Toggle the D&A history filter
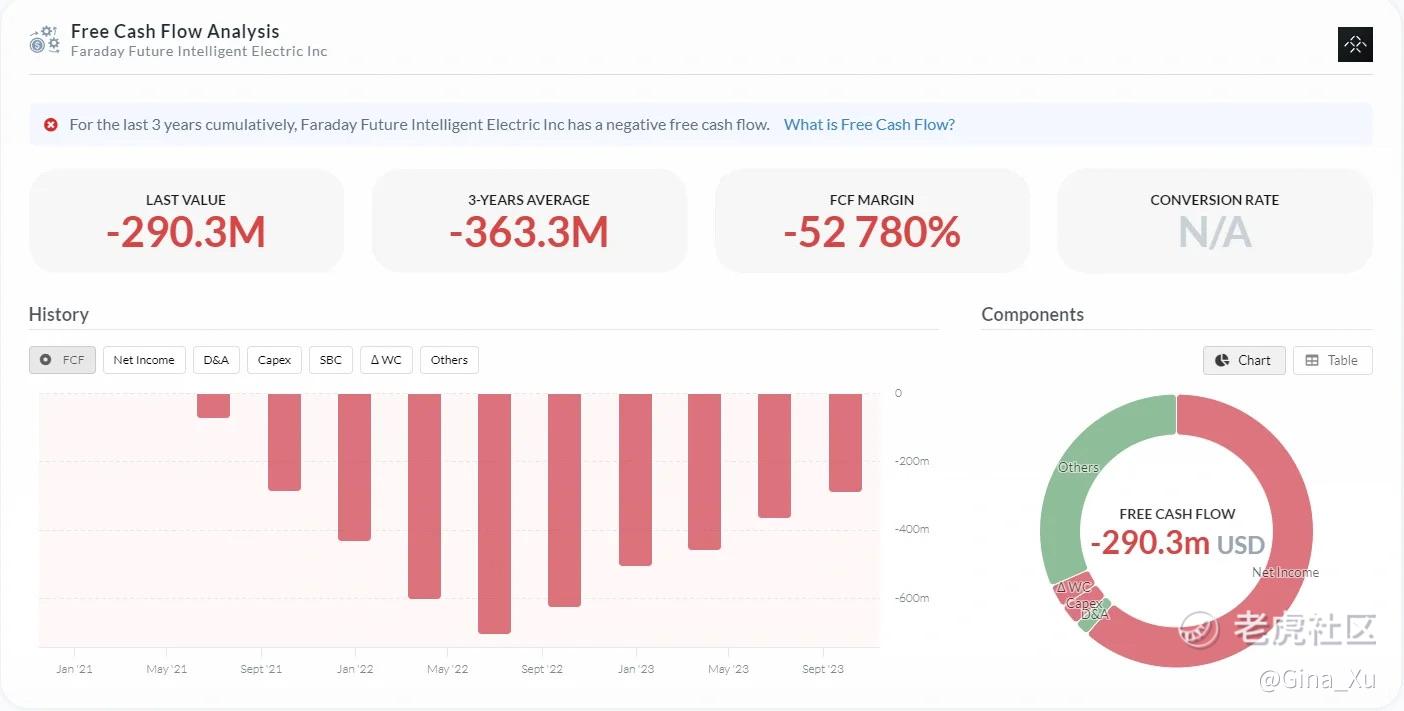The width and height of the screenshot is (1404, 711). click(216, 360)
